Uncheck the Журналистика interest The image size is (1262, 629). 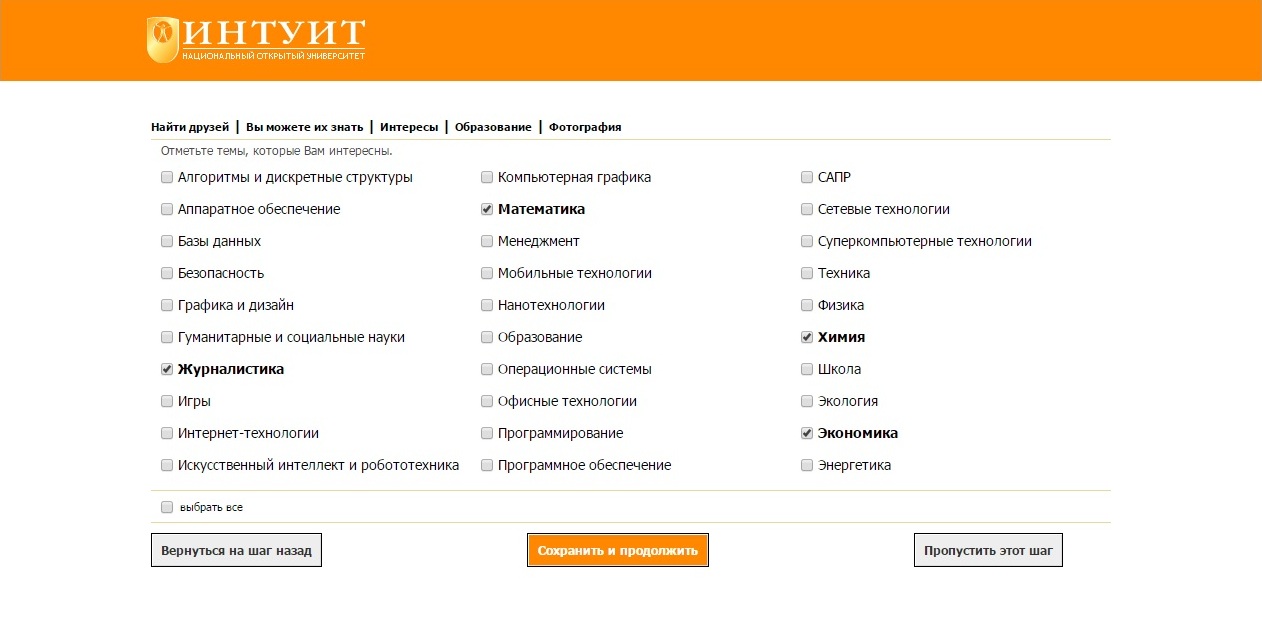coord(167,370)
